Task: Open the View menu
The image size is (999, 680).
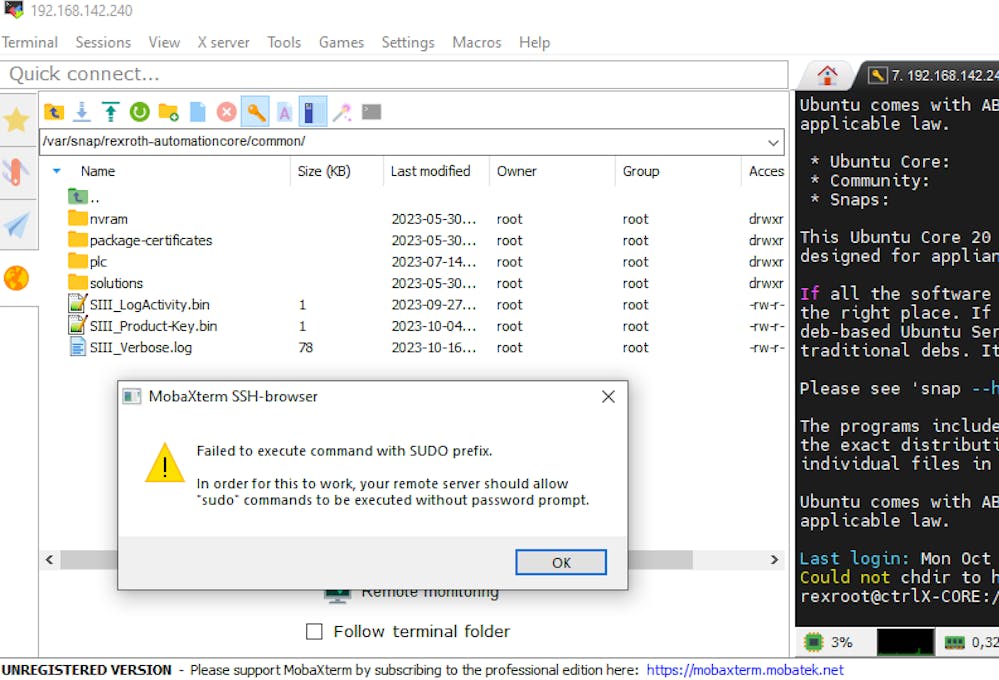Action: click(164, 42)
